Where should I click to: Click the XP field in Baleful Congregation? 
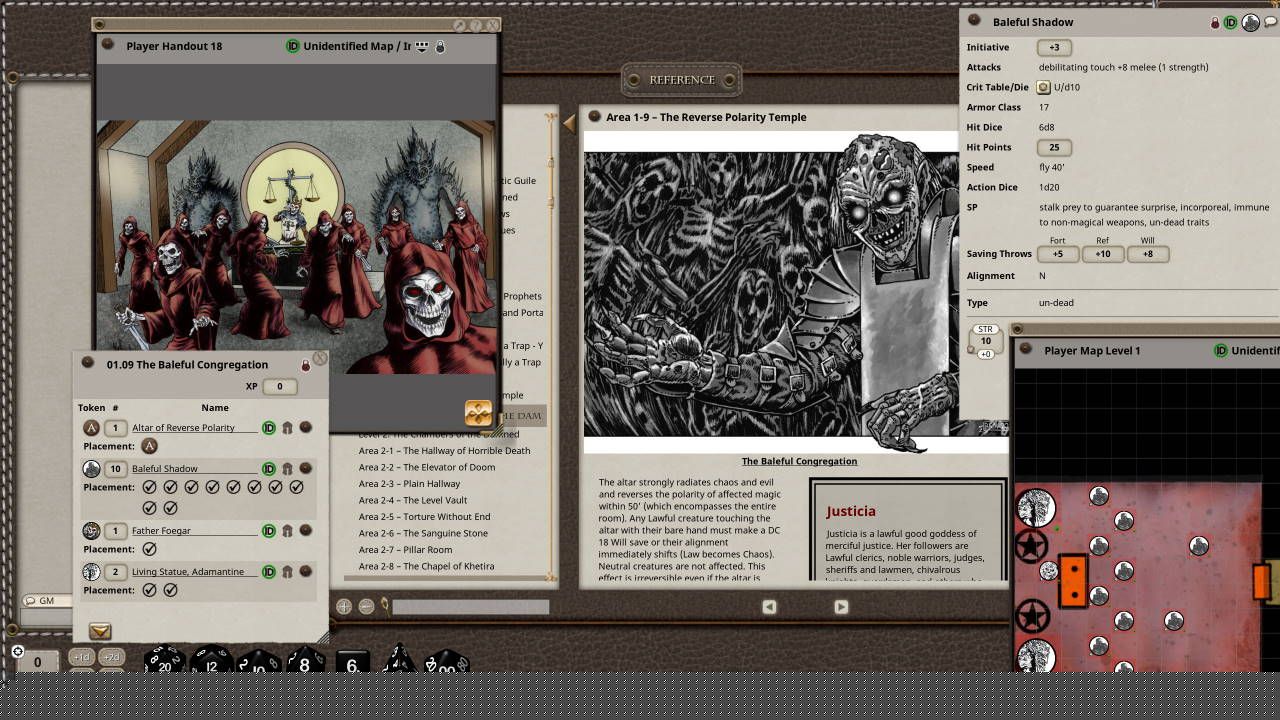(x=280, y=387)
